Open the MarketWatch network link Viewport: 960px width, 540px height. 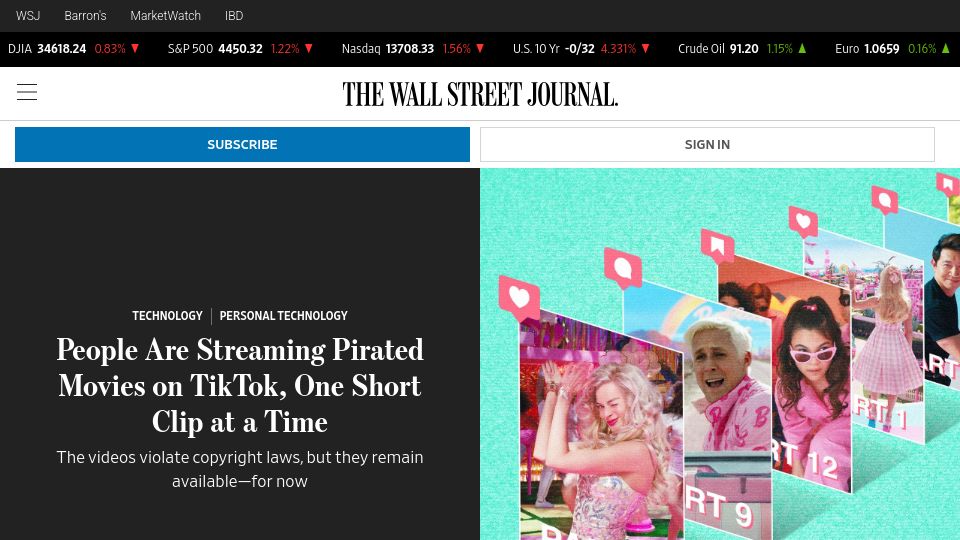(x=165, y=16)
